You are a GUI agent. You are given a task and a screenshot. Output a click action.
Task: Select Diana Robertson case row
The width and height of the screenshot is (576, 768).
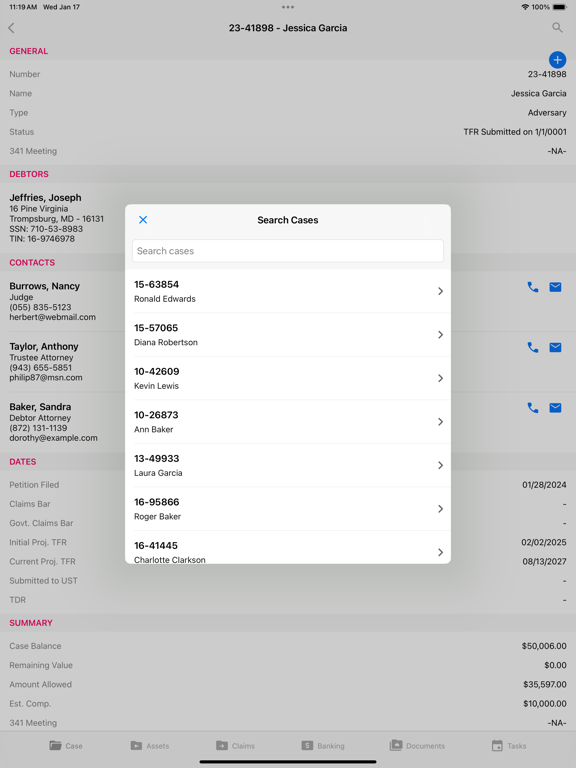click(288, 335)
